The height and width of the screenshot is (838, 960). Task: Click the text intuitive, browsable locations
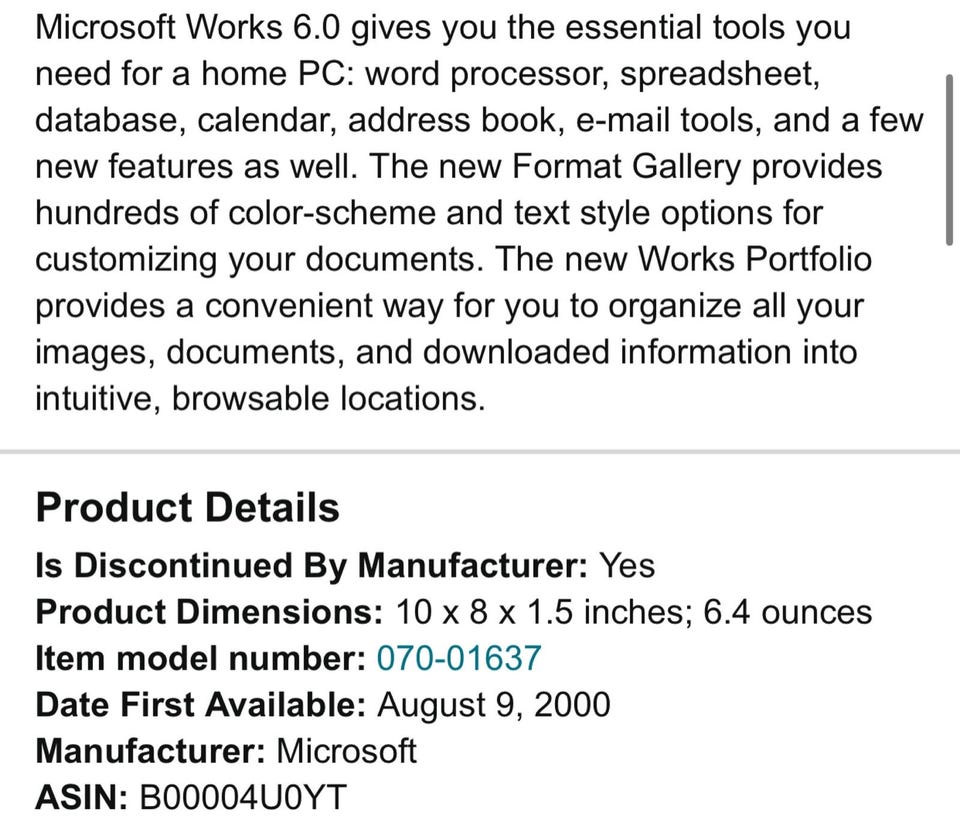coord(260,399)
